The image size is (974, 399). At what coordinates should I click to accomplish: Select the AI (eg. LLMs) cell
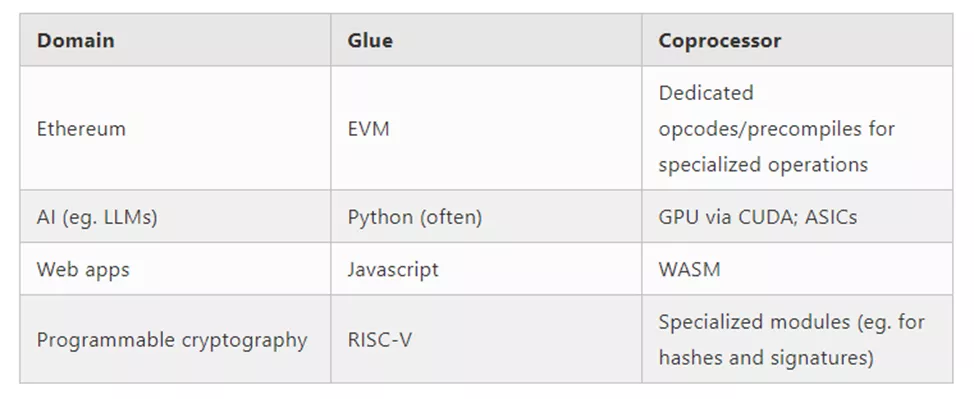175,217
